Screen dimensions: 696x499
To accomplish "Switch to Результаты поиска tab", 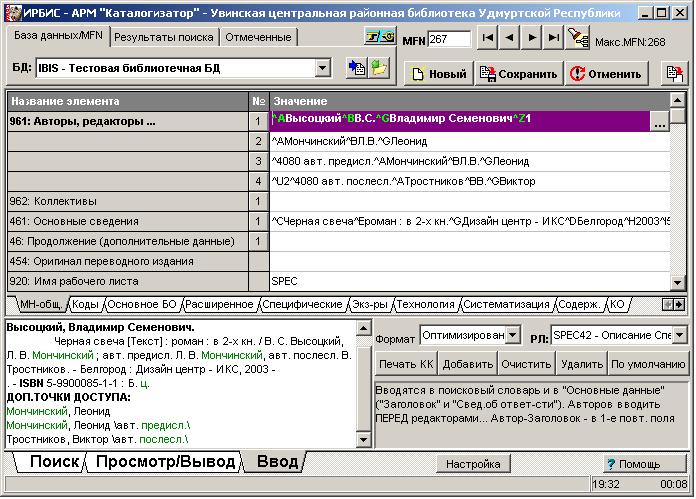I will point(164,37).
